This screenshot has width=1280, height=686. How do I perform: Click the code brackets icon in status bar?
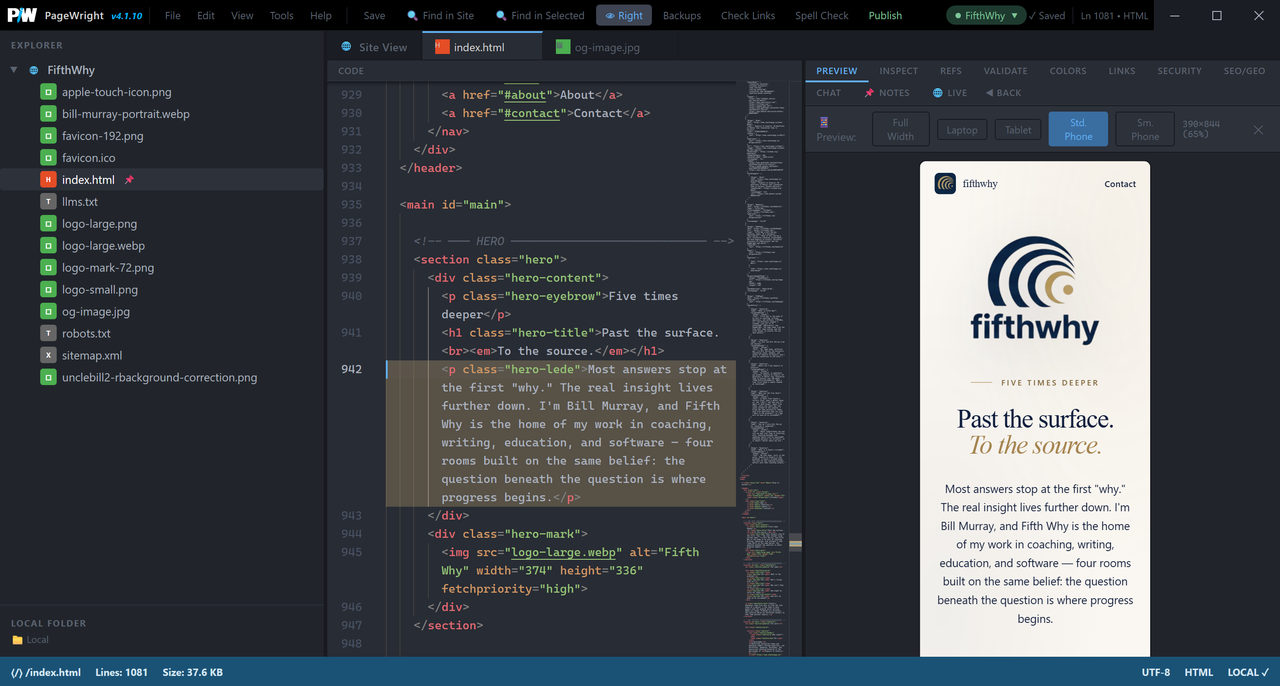click(16, 673)
